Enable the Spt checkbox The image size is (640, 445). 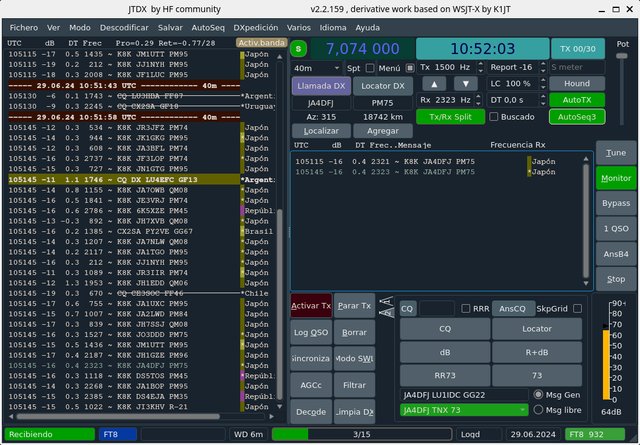tap(370, 68)
